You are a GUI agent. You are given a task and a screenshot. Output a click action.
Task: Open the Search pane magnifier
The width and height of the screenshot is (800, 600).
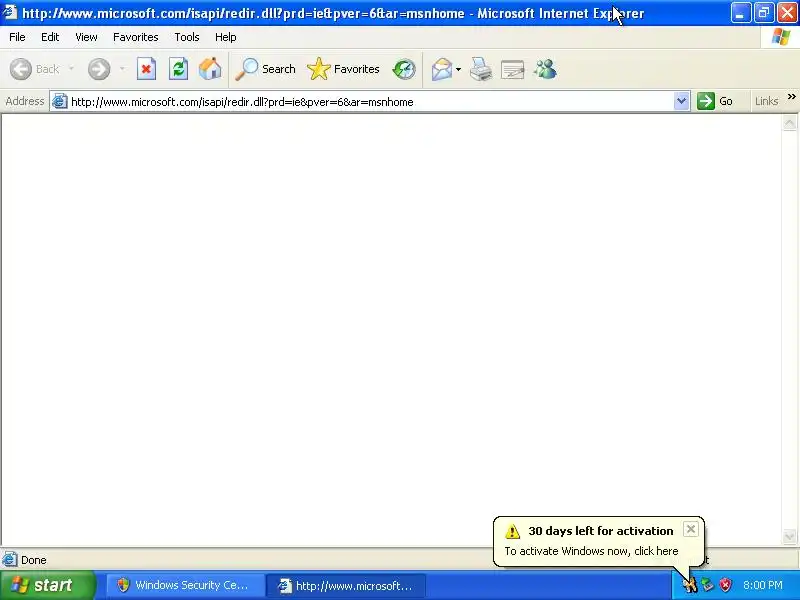265,69
